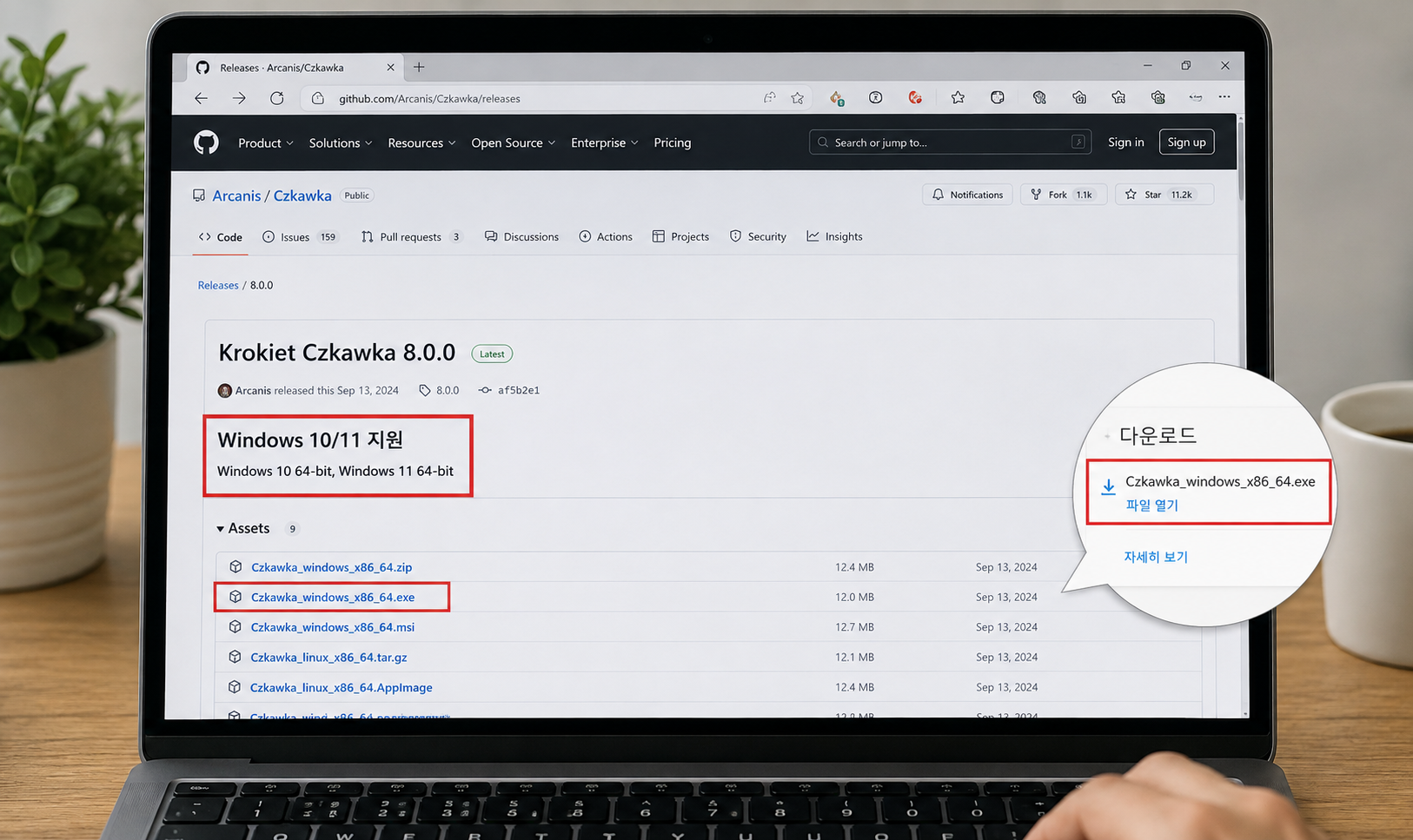Click the Sign in link

tap(1126, 142)
